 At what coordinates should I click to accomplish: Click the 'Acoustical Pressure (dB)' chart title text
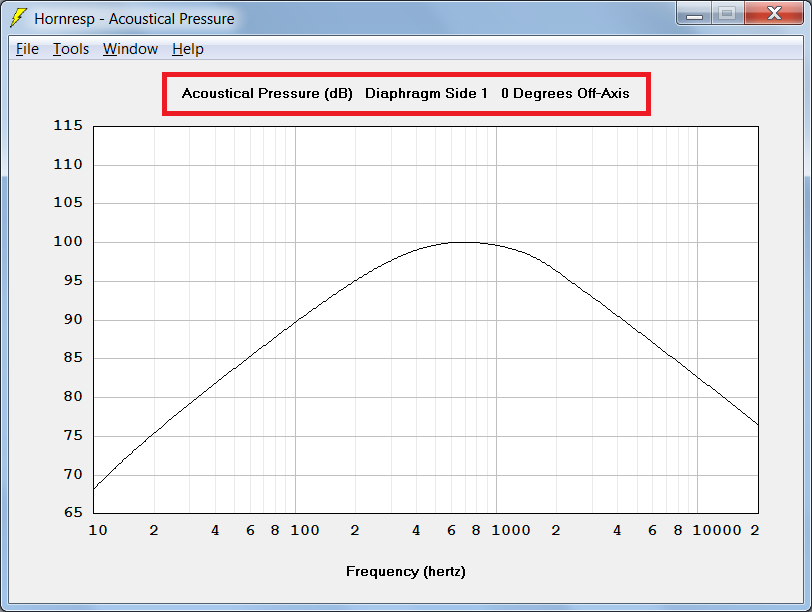(x=267, y=94)
